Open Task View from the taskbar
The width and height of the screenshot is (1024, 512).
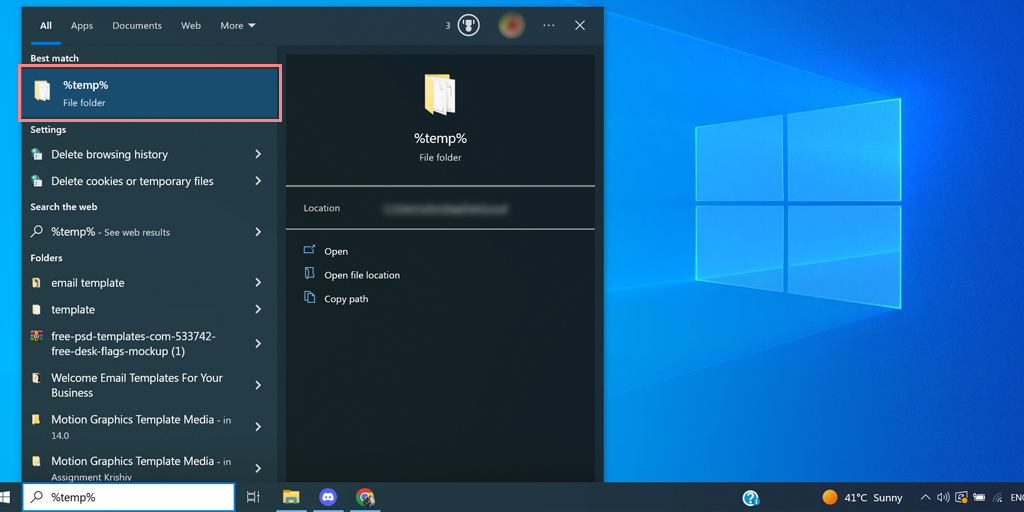click(253, 498)
